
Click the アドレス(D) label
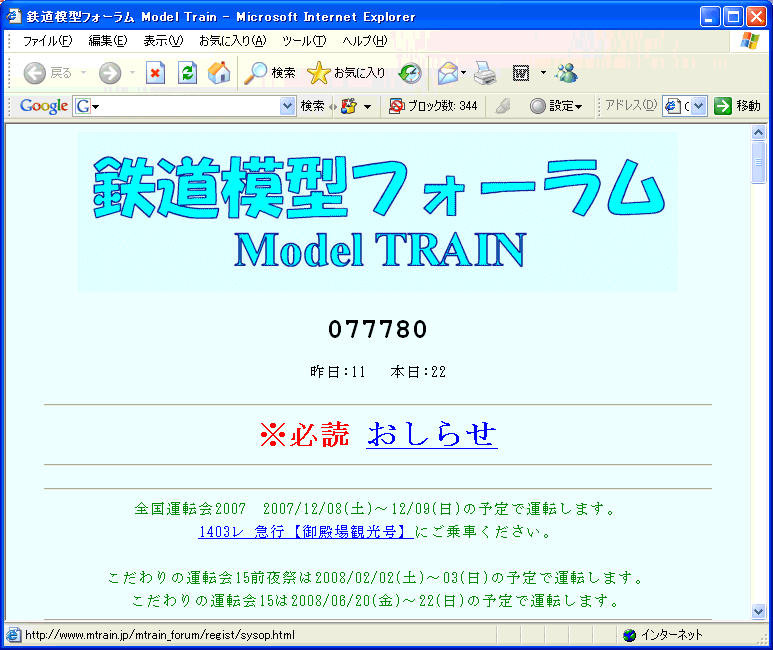[631, 106]
